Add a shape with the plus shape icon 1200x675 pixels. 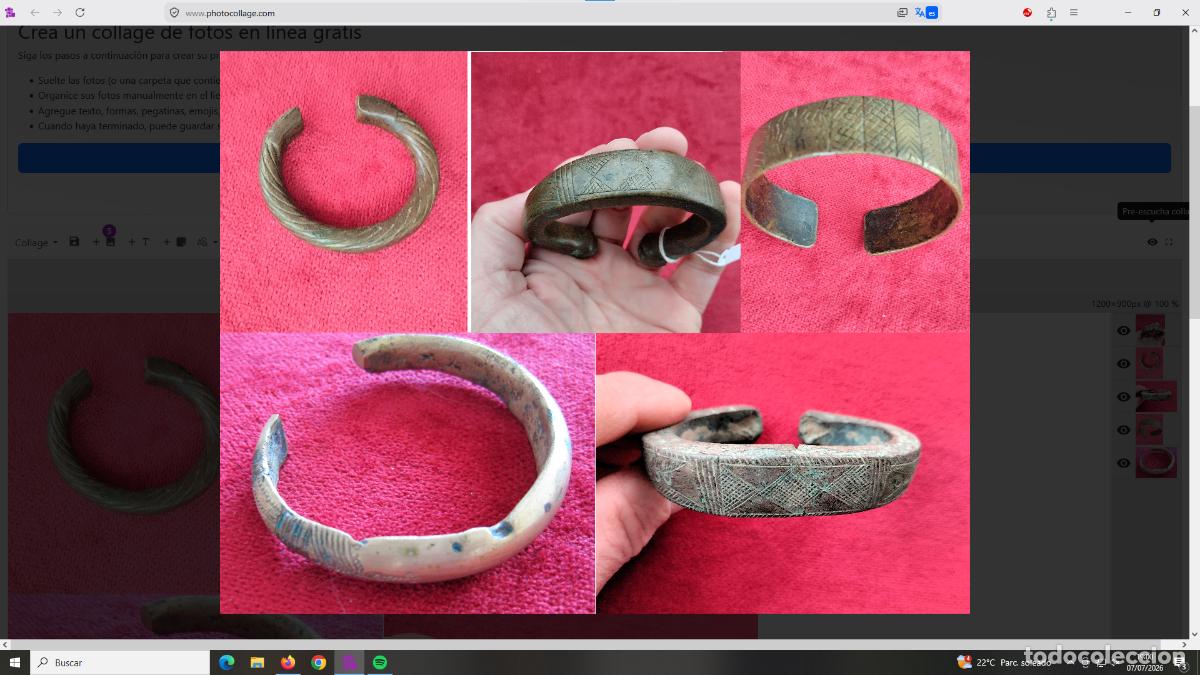coord(176,242)
